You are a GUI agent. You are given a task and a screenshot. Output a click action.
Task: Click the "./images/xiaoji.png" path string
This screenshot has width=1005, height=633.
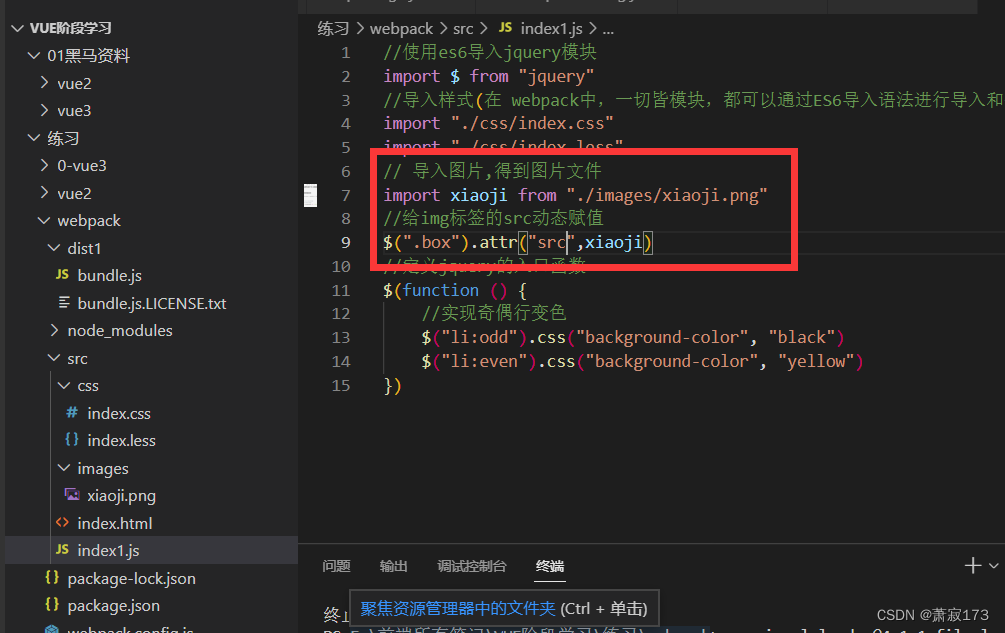point(667,195)
